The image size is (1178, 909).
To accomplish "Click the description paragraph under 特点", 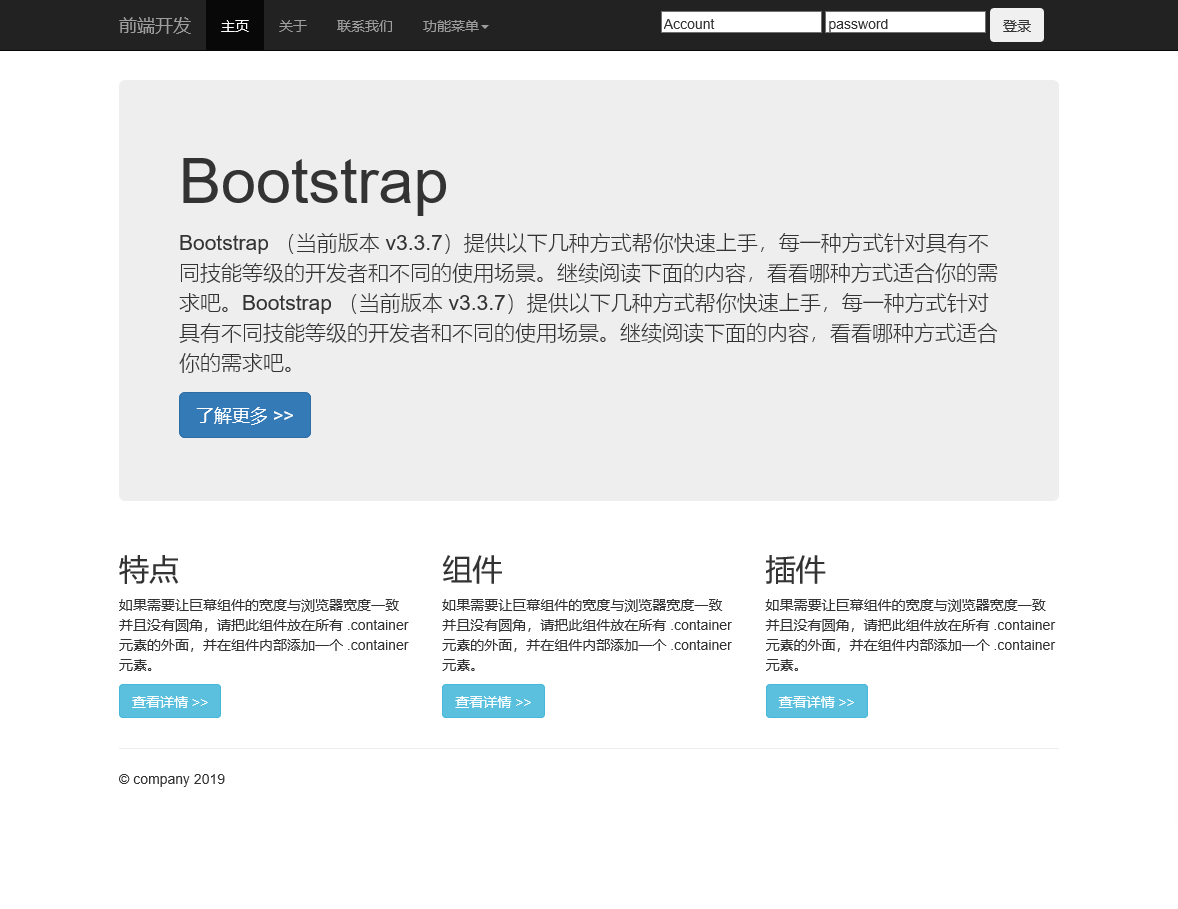I will (264, 635).
